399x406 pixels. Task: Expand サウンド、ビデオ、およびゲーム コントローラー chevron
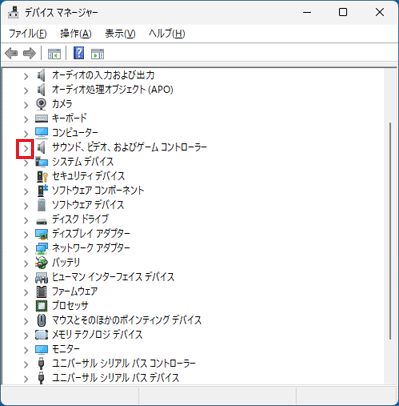pyautogui.click(x=26, y=148)
